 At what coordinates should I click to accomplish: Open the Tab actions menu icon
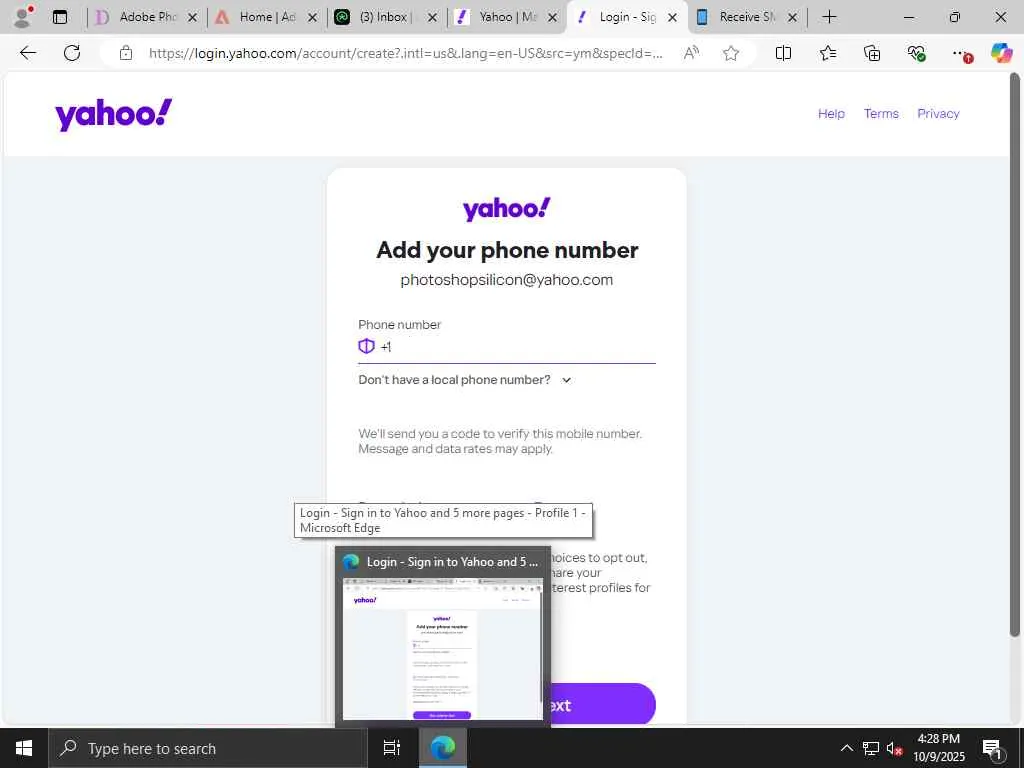point(60,17)
